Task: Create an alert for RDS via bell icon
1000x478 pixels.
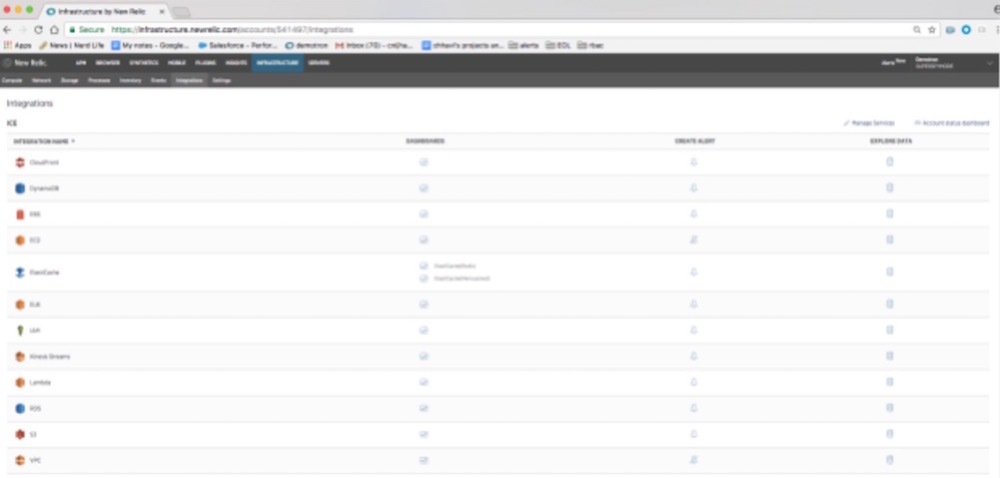Action: tap(694, 408)
